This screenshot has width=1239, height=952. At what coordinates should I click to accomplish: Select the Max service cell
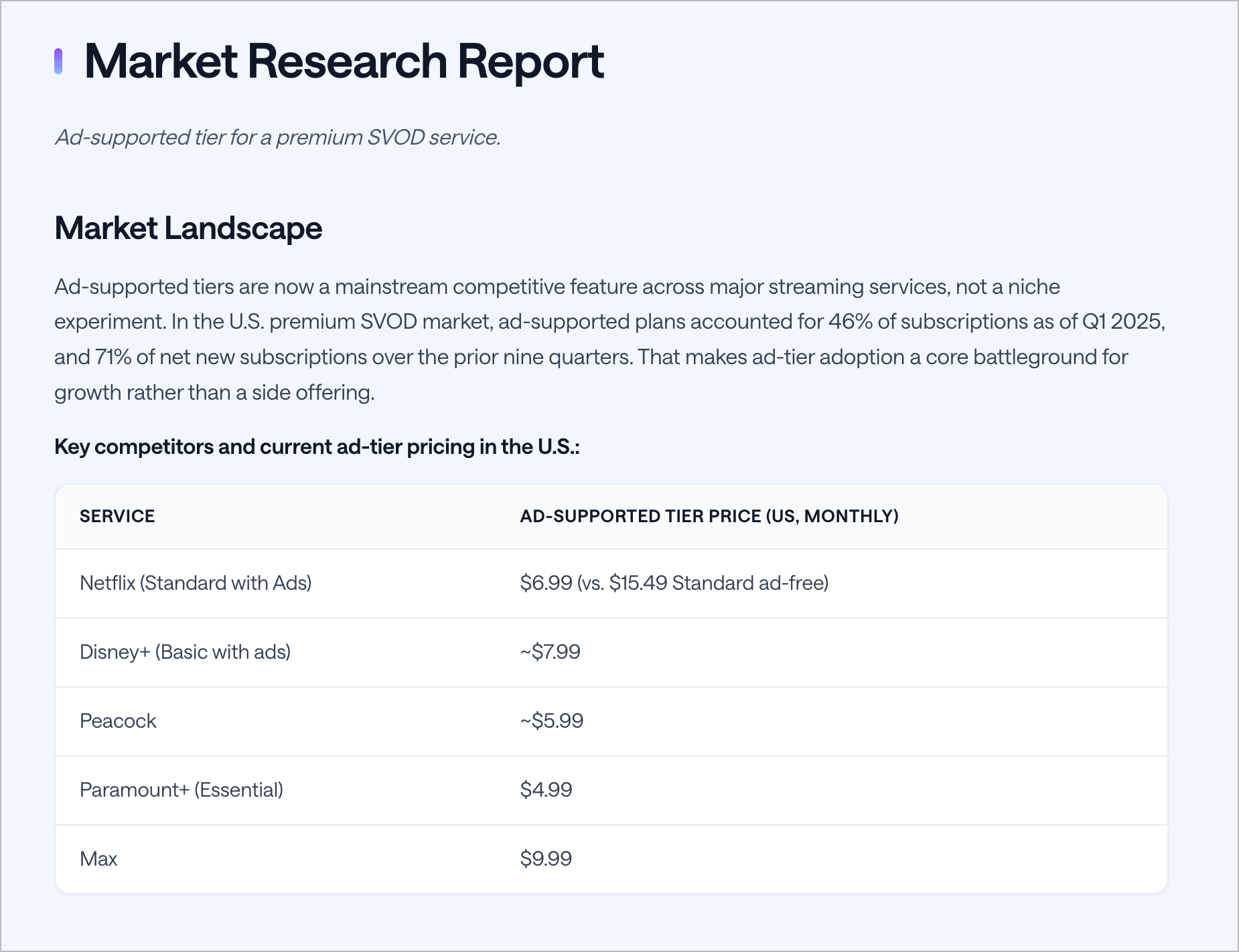pyautogui.click(x=98, y=859)
